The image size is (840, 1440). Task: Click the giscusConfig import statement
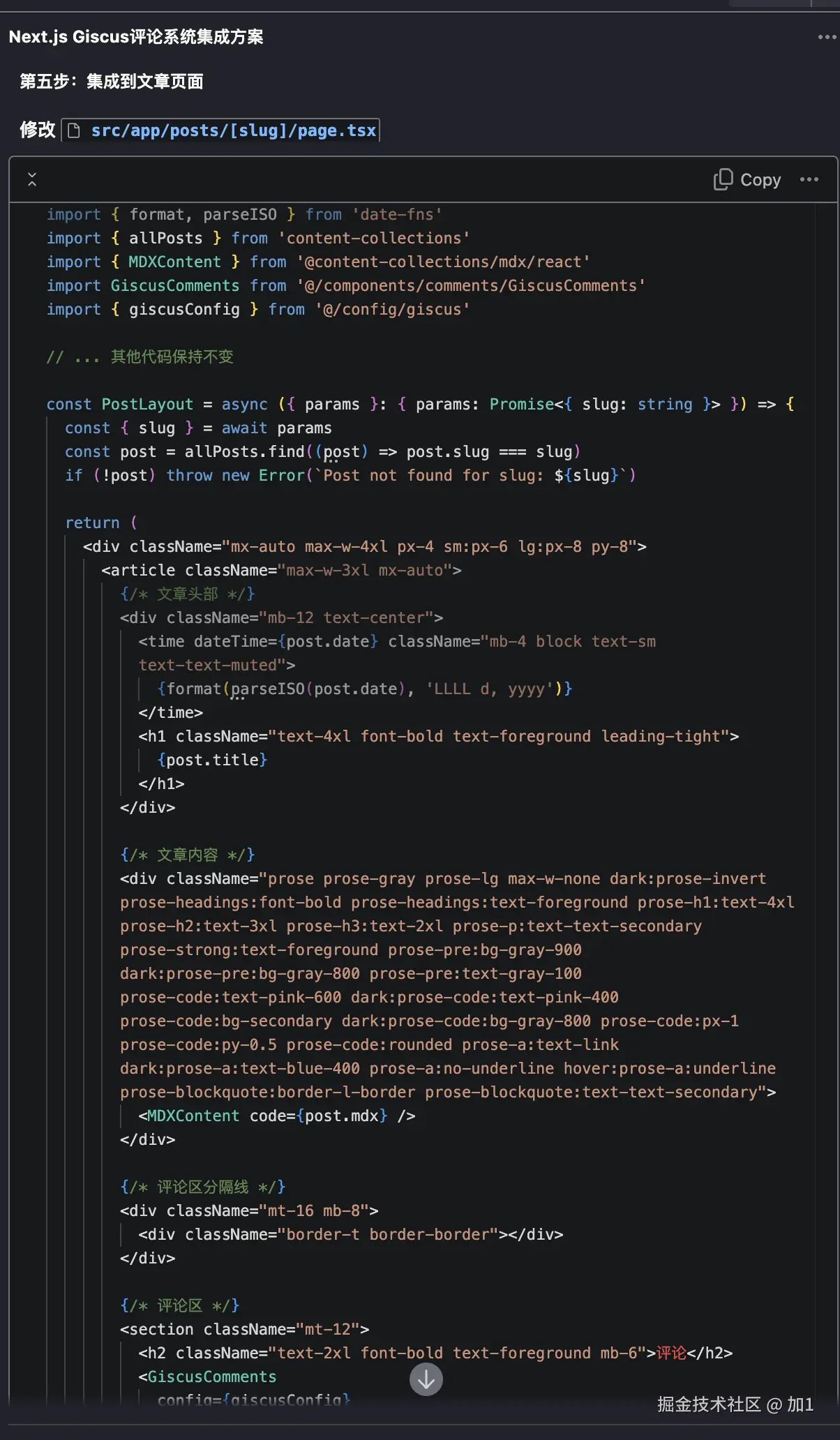click(257, 309)
